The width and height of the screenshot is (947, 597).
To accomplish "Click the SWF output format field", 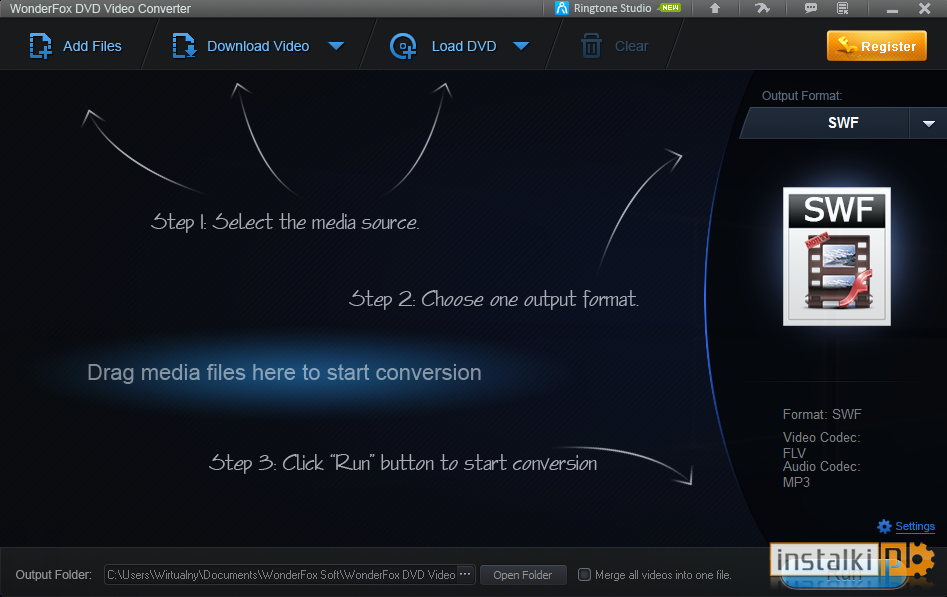I will click(x=825, y=123).
